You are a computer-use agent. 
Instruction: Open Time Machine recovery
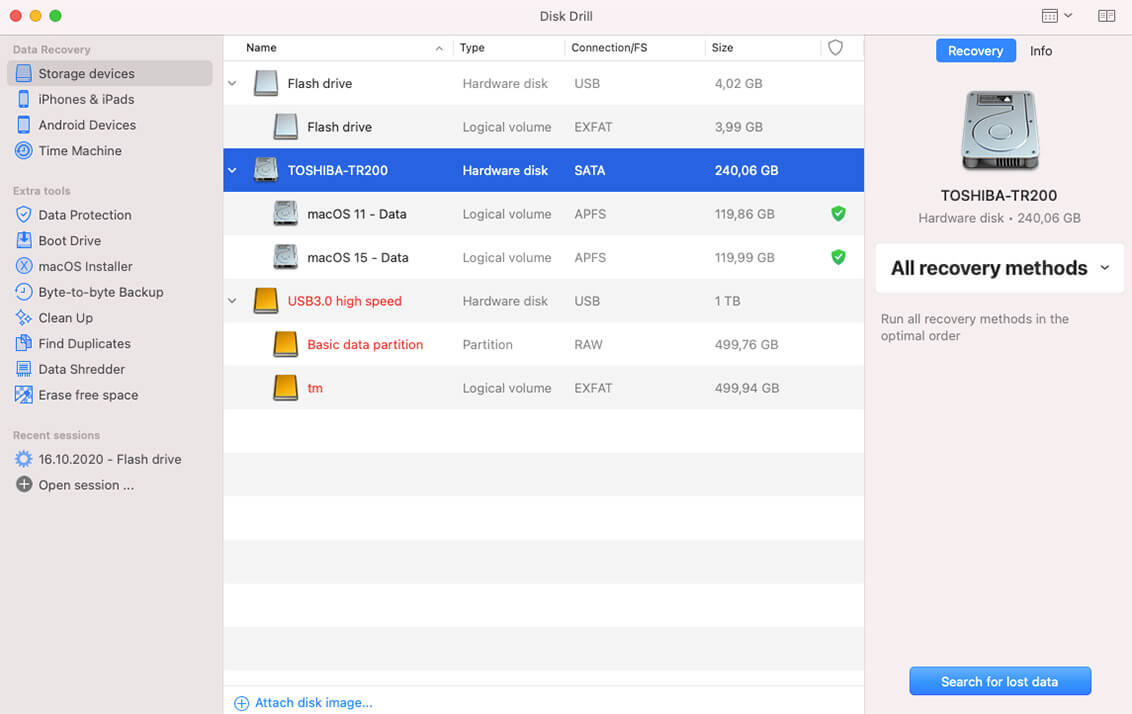79,151
